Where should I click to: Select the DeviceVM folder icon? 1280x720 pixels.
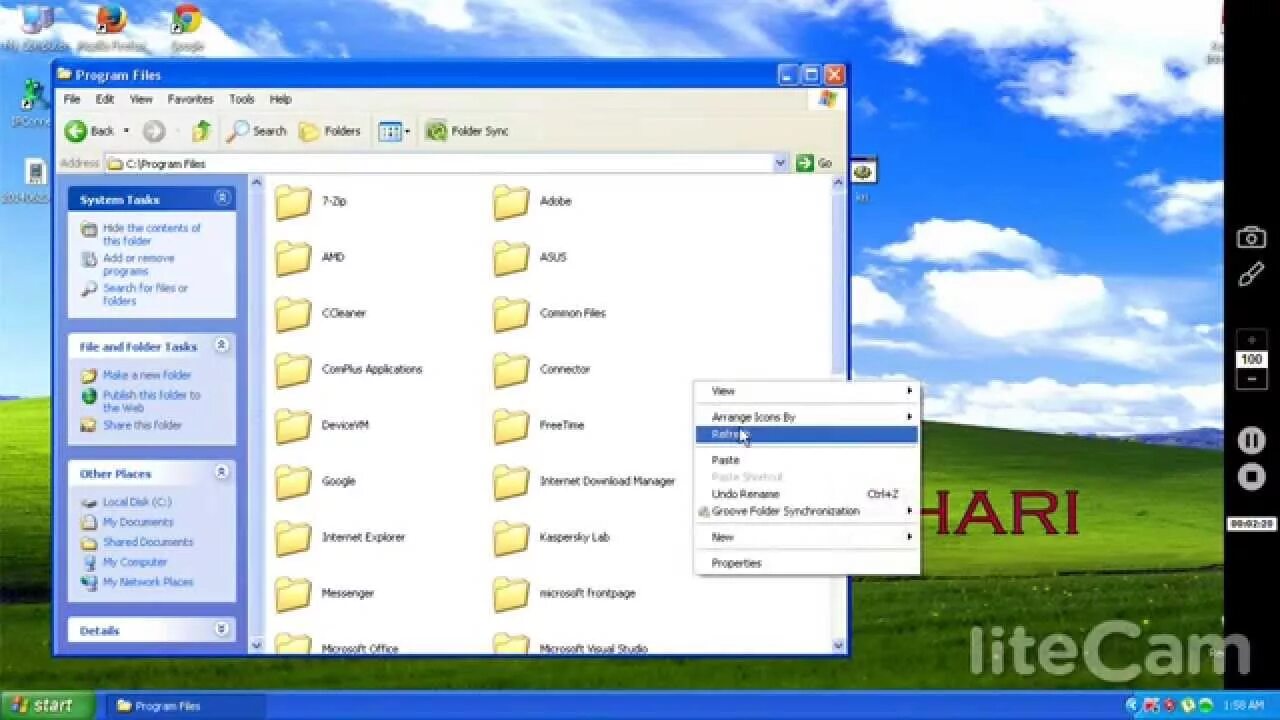(293, 425)
